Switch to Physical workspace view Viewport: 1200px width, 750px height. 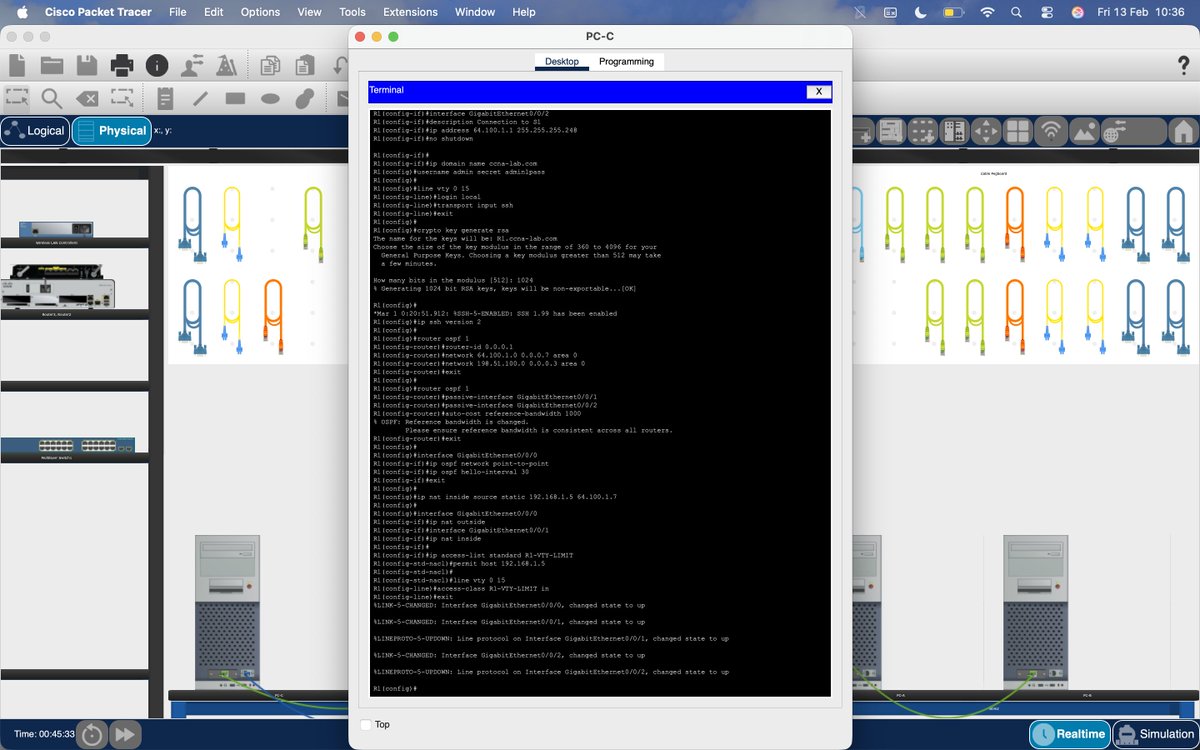[x=110, y=131]
